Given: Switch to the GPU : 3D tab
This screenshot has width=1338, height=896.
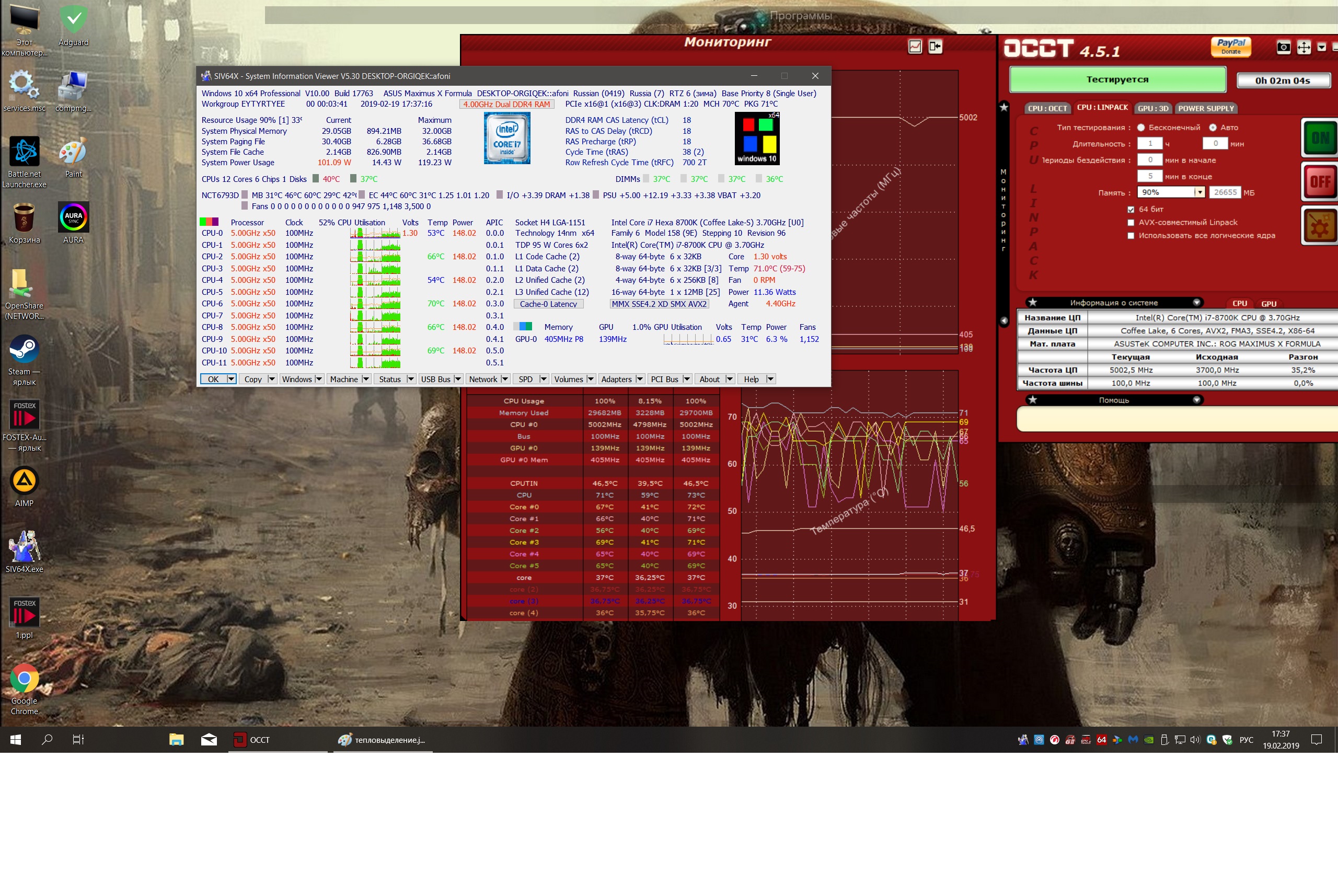Looking at the screenshot, I should click(x=1153, y=108).
